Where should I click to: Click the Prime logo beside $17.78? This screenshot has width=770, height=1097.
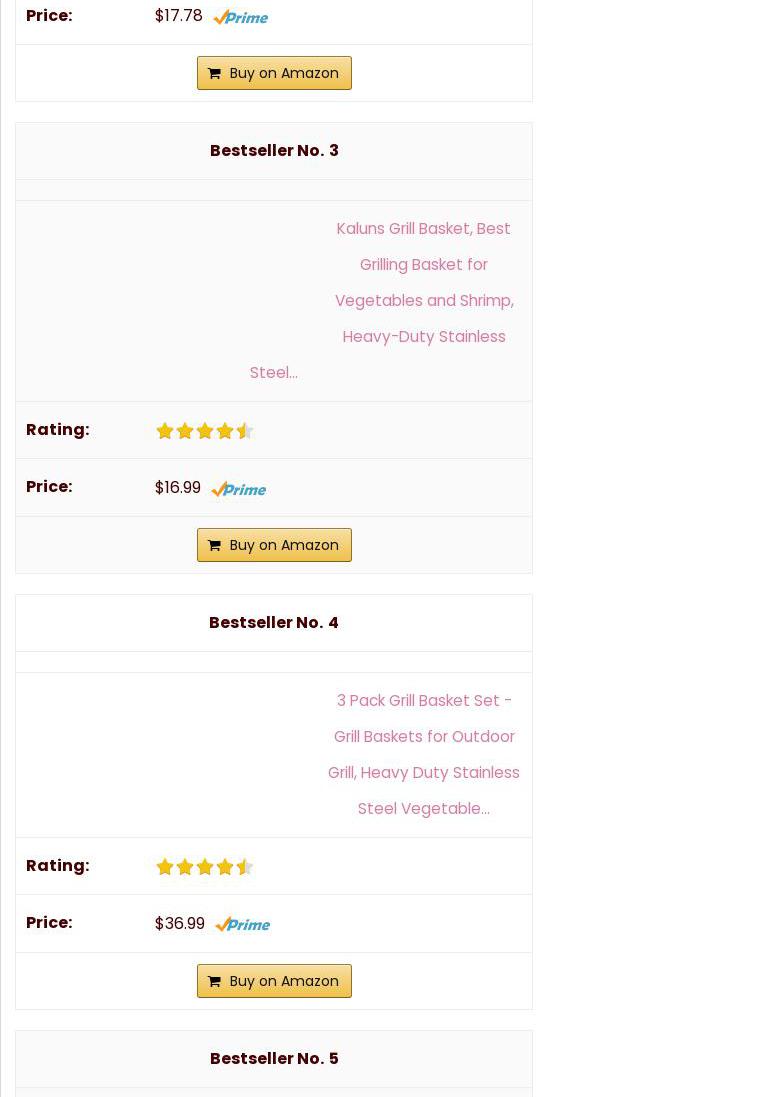coord(240,17)
